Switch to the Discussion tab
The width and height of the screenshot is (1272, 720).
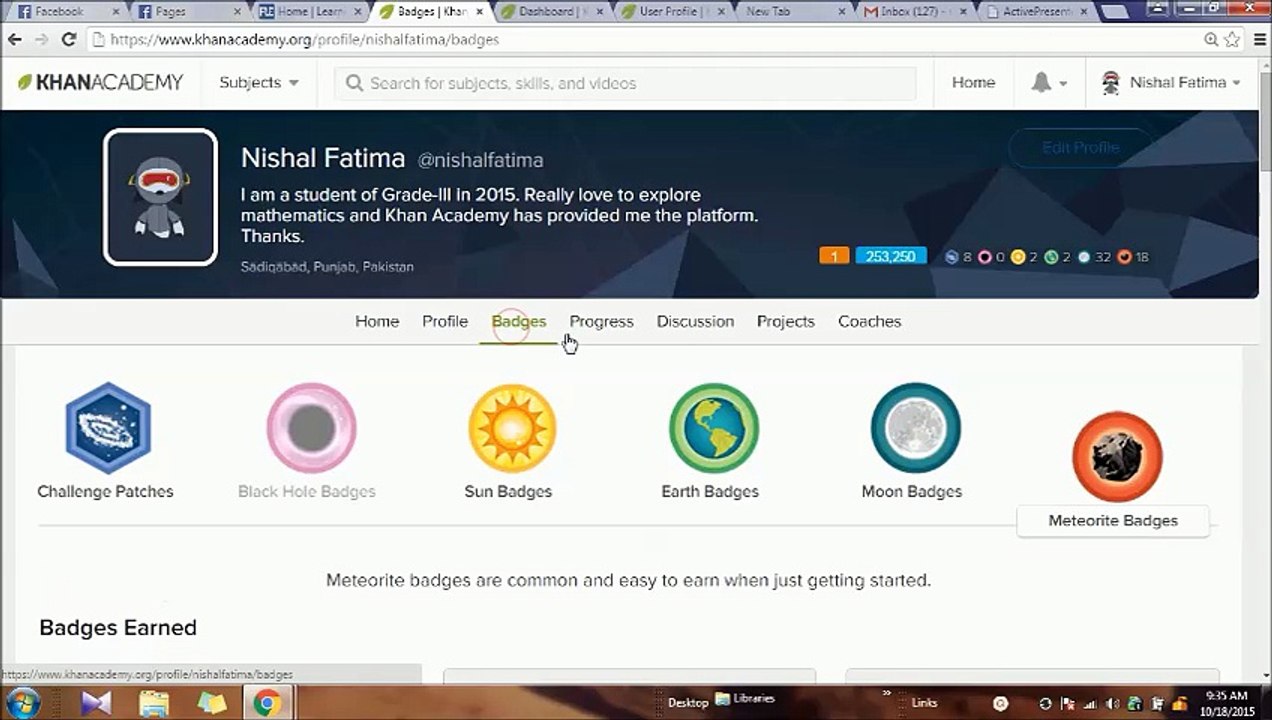pos(695,321)
